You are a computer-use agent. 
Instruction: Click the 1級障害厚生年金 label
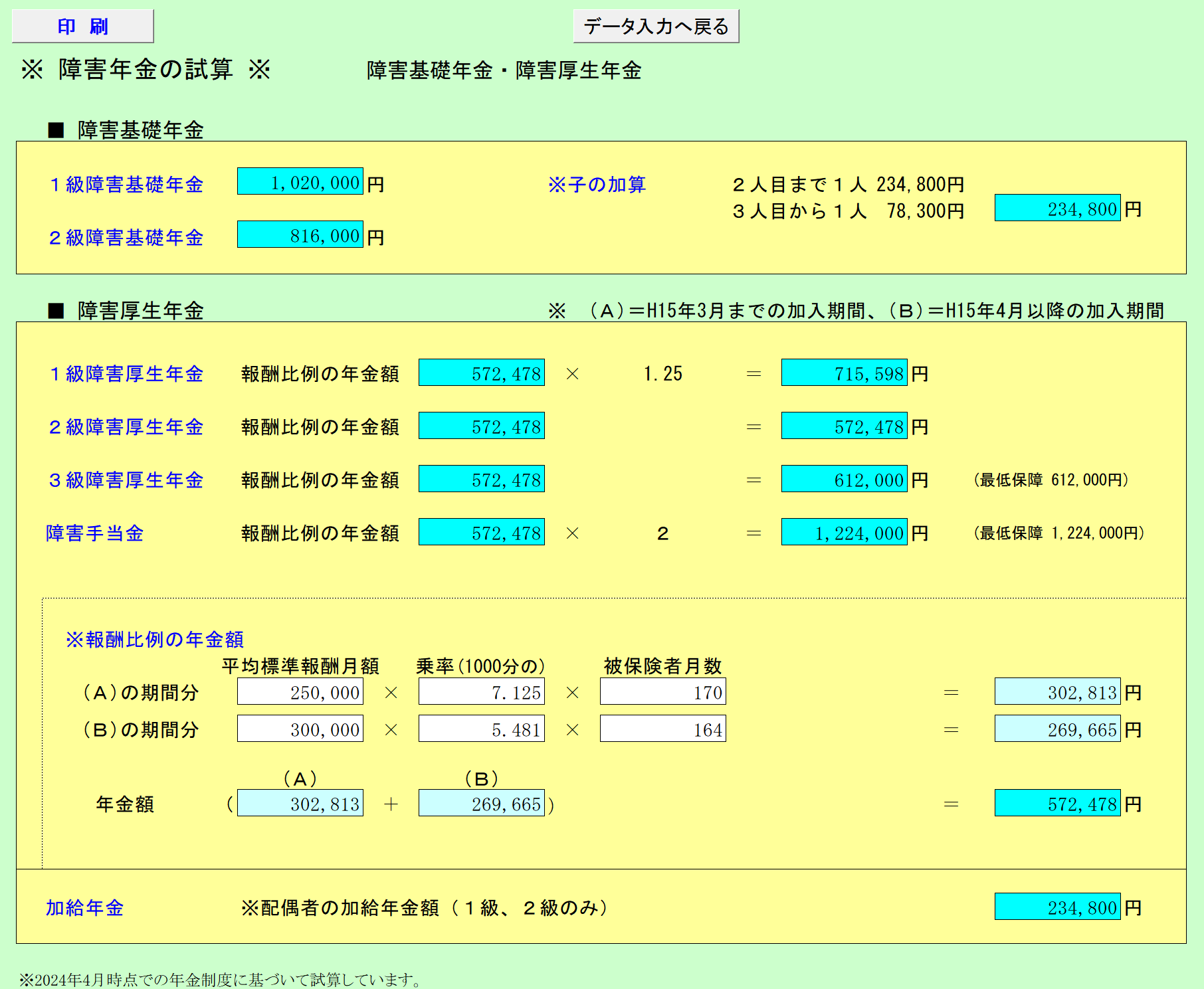(x=126, y=373)
